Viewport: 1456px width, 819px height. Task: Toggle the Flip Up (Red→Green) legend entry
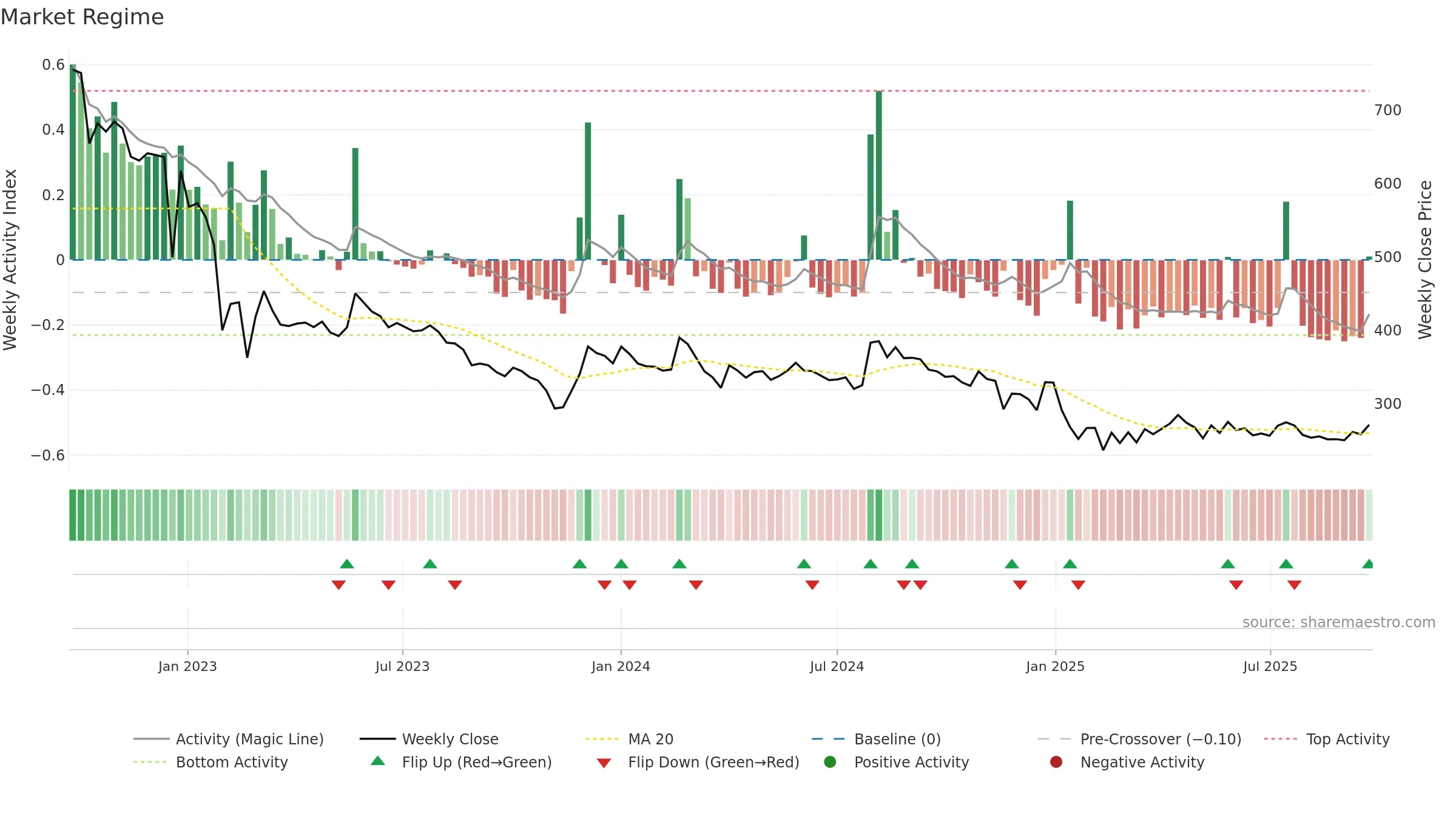coord(461,762)
